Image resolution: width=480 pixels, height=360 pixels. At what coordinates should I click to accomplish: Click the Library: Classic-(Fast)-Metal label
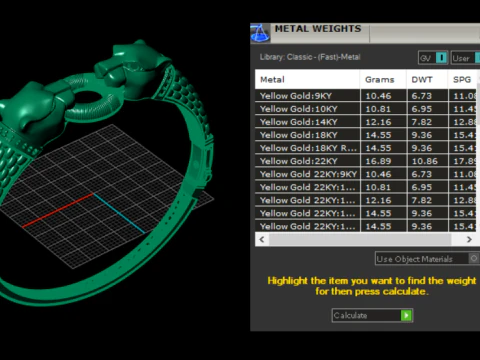tap(310, 57)
